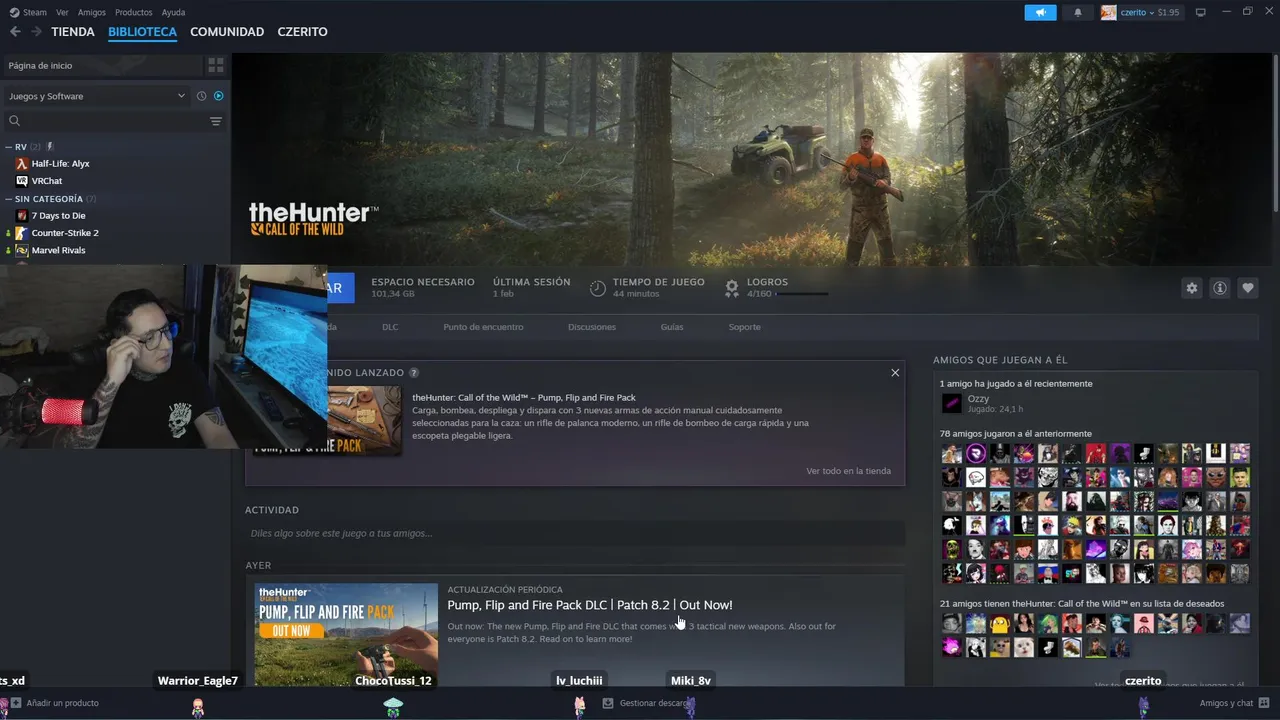Select Marvel Rivals in library
Viewport: 1280px width, 720px height.
point(58,250)
